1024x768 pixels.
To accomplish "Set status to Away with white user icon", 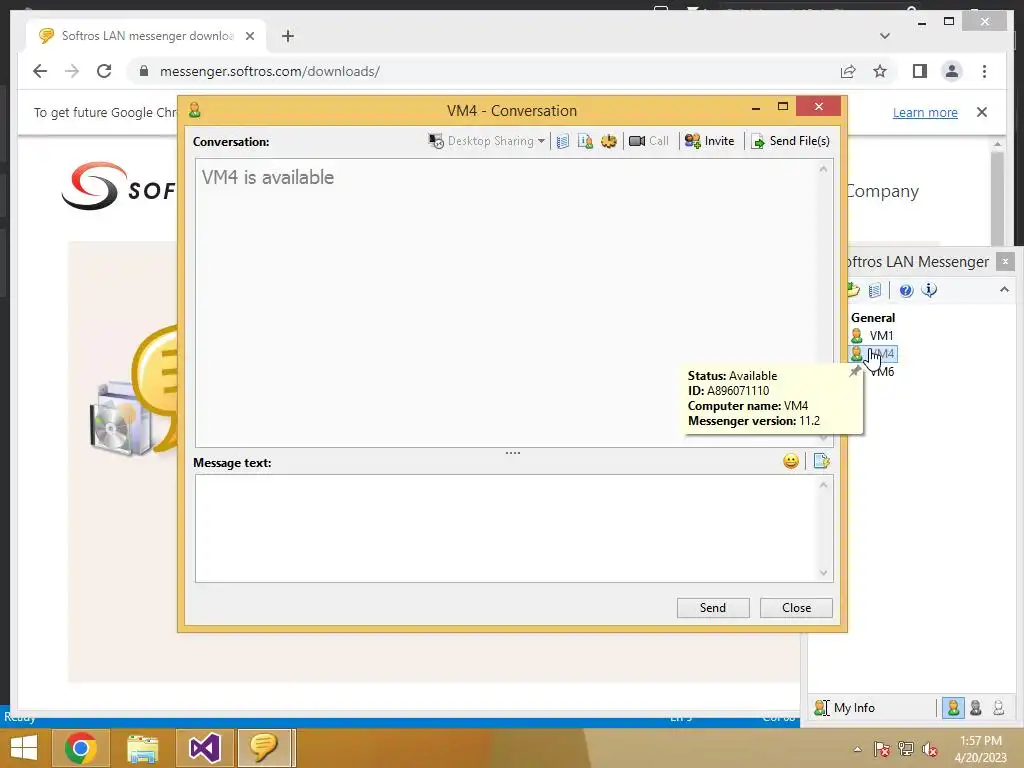I will pyautogui.click(x=999, y=707).
